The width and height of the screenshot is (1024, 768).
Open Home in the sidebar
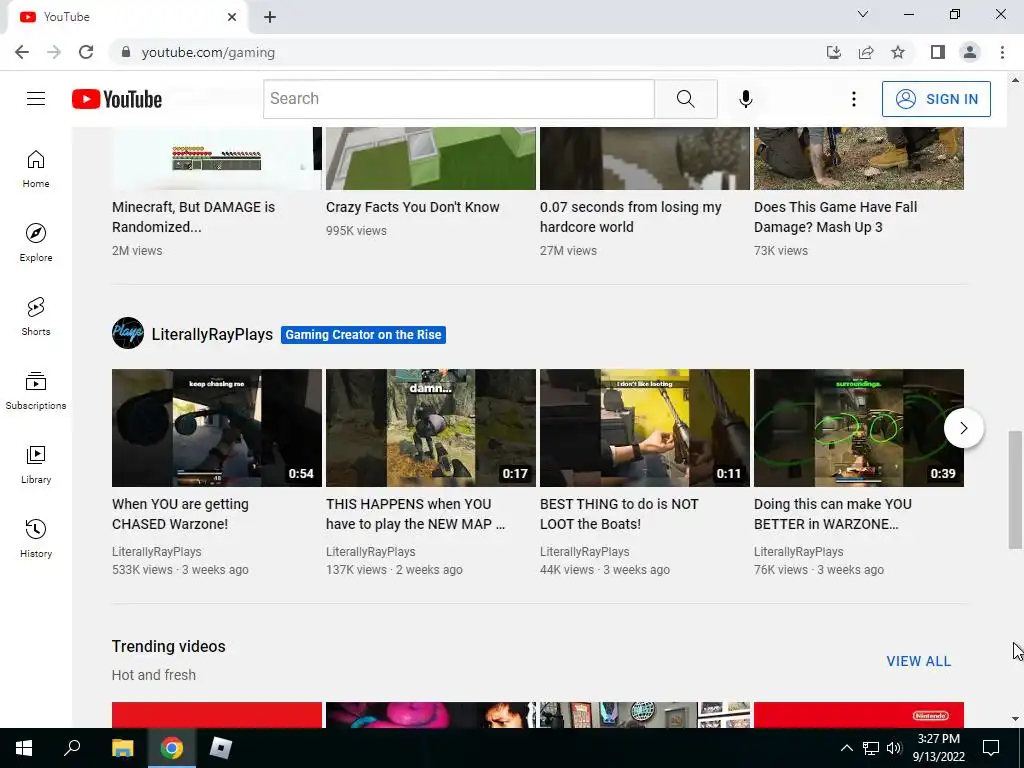[36, 168]
